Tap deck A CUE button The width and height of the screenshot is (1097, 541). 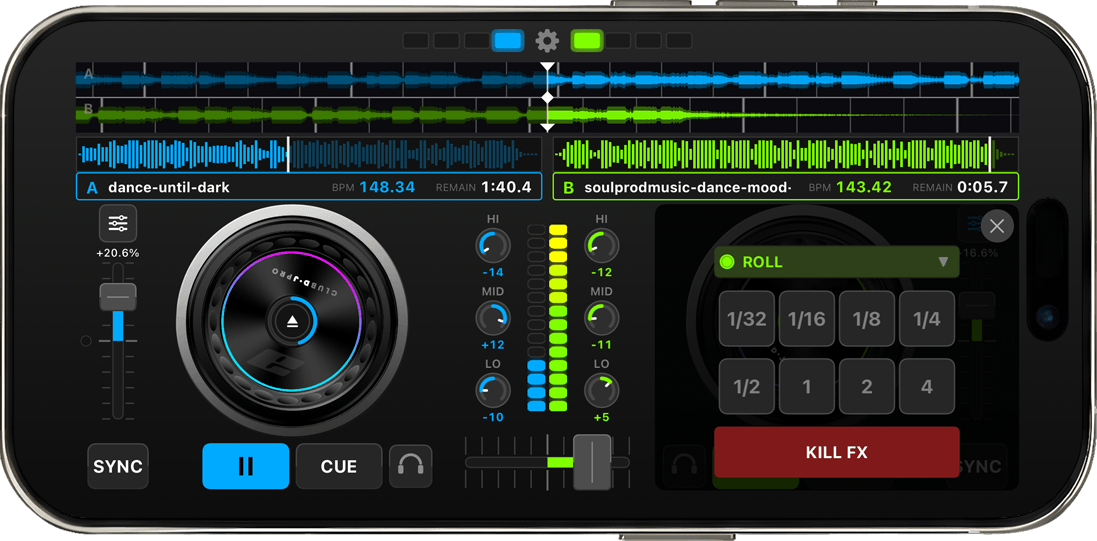click(339, 466)
